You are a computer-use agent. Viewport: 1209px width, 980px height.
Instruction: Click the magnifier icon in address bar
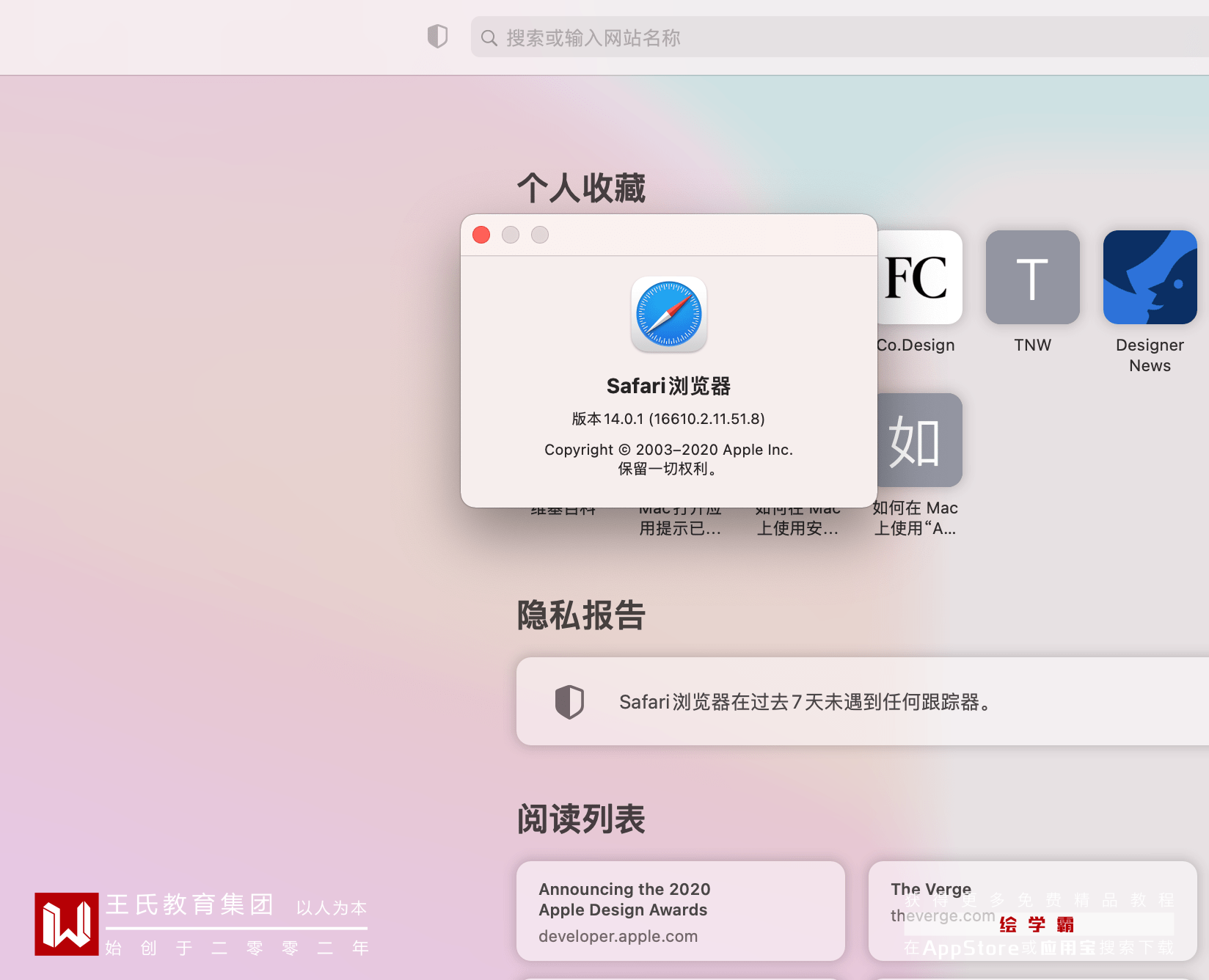[x=489, y=38]
